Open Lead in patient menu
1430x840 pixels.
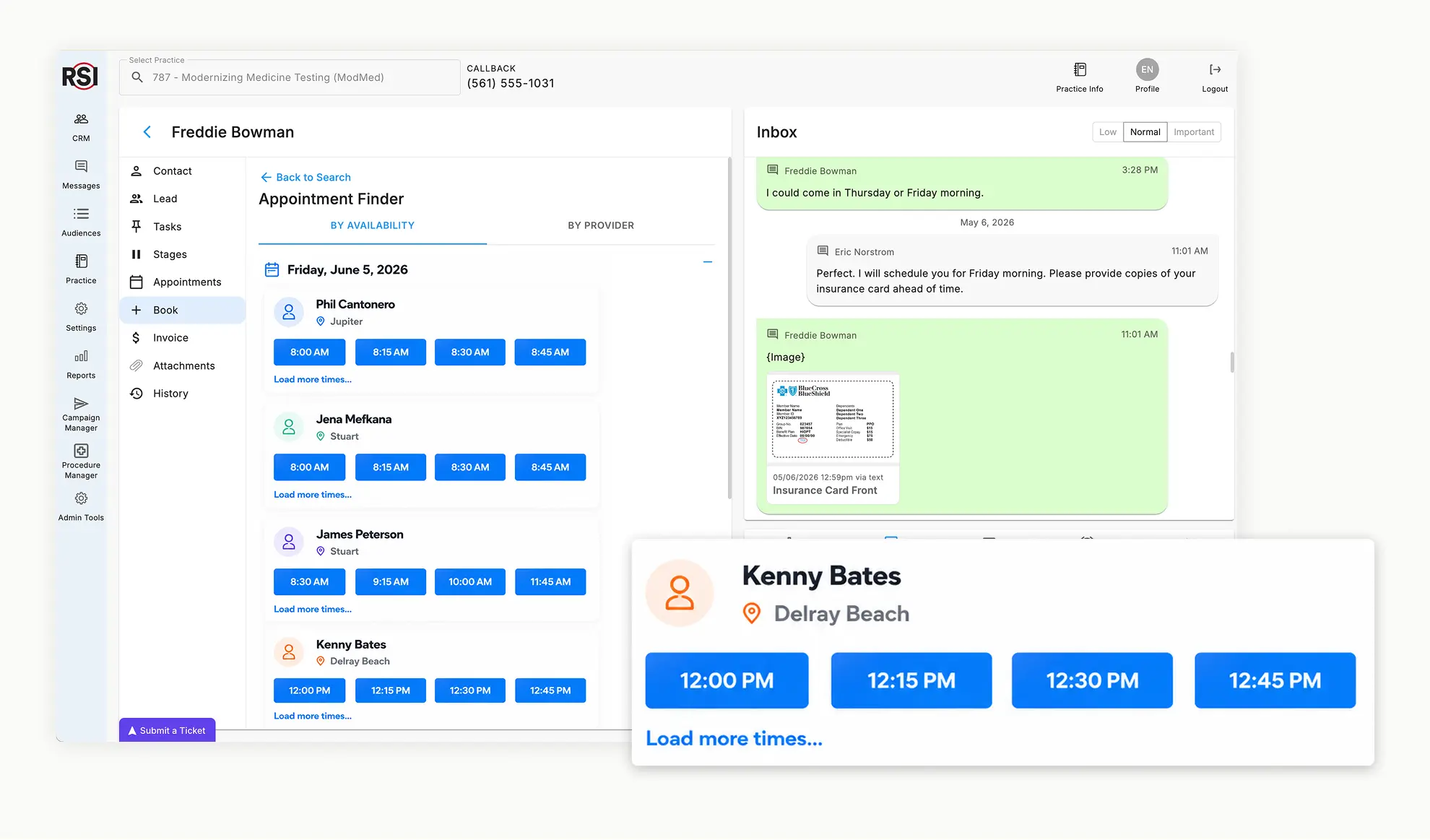[x=183, y=199]
